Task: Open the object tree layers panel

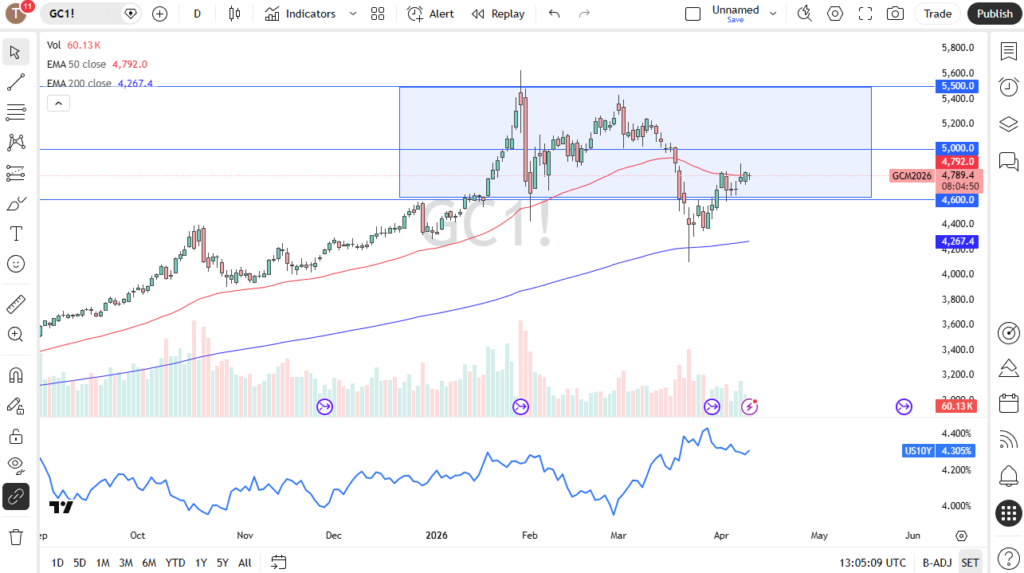Action: 1008,124
